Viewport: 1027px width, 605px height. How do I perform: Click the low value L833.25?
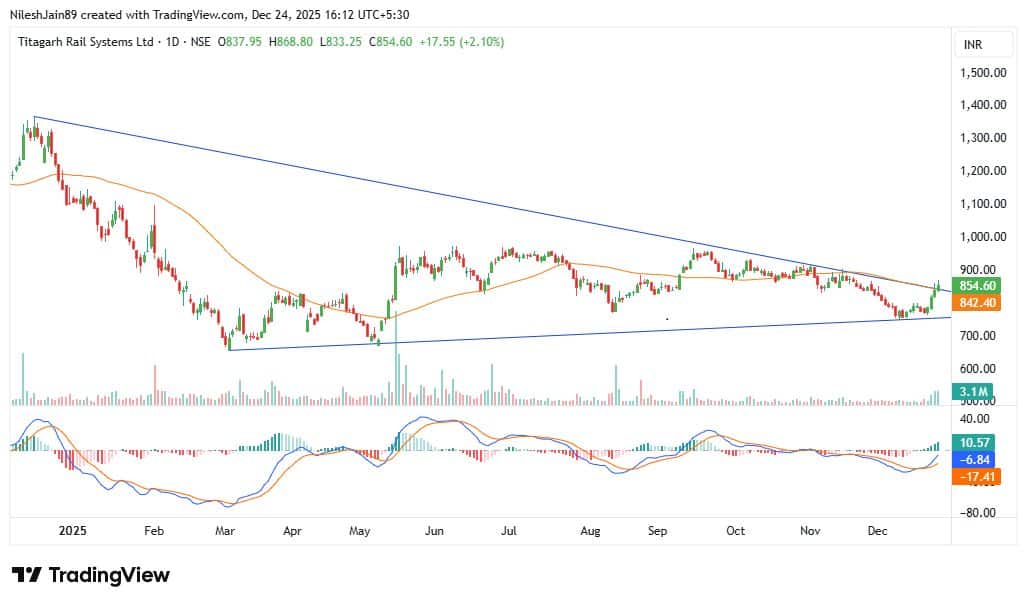pyautogui.click(x=341, y=42)
